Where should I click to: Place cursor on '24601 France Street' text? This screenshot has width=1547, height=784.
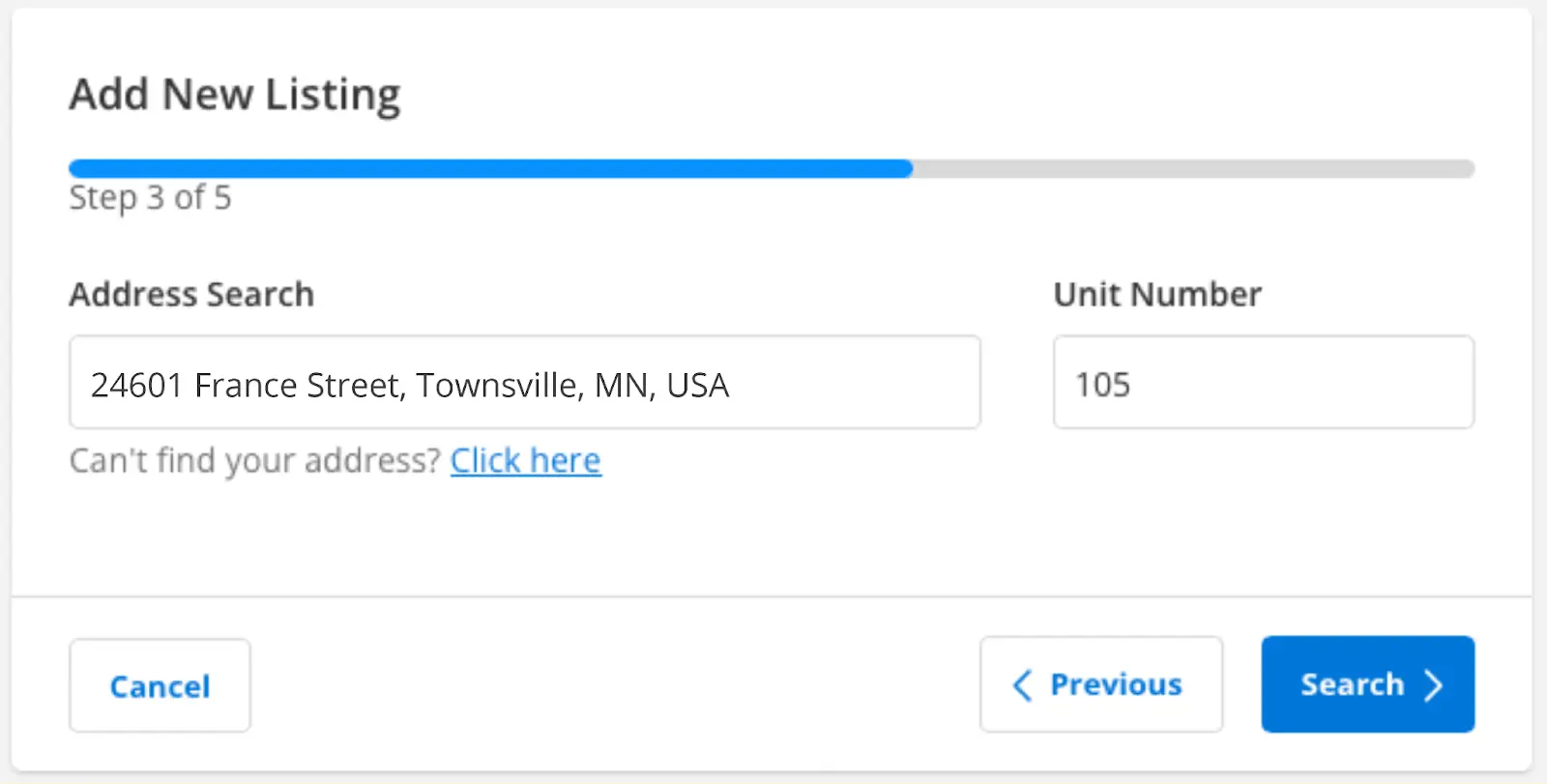[248, 386]
